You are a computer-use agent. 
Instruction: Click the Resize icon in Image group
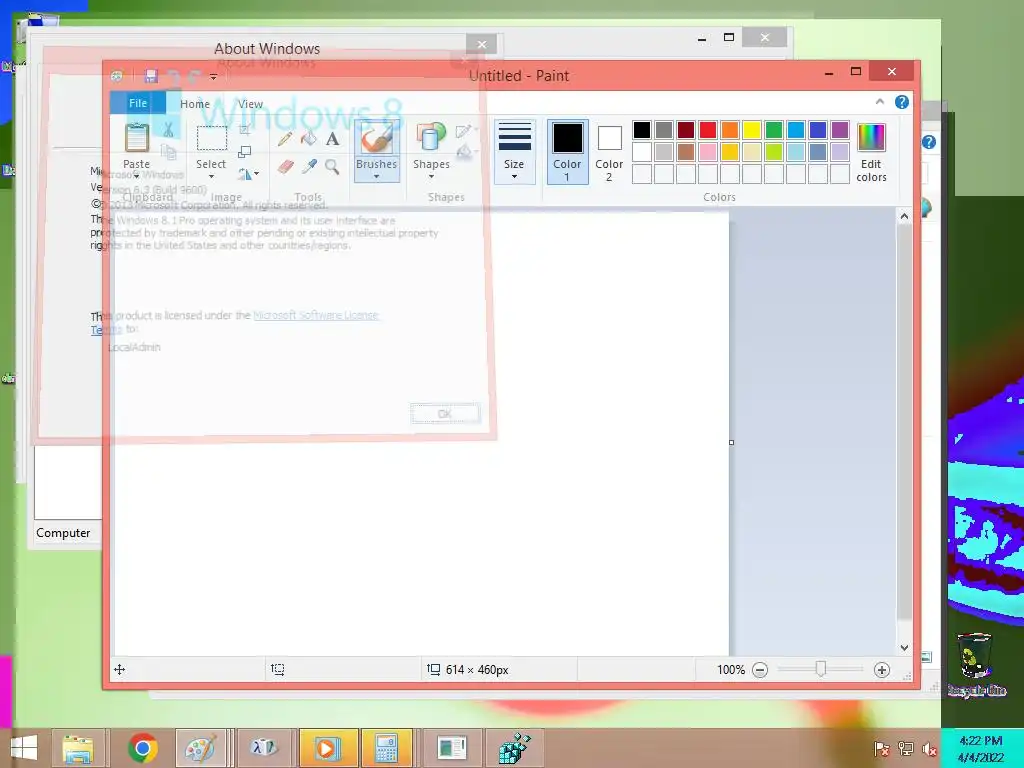coord(244,152)
